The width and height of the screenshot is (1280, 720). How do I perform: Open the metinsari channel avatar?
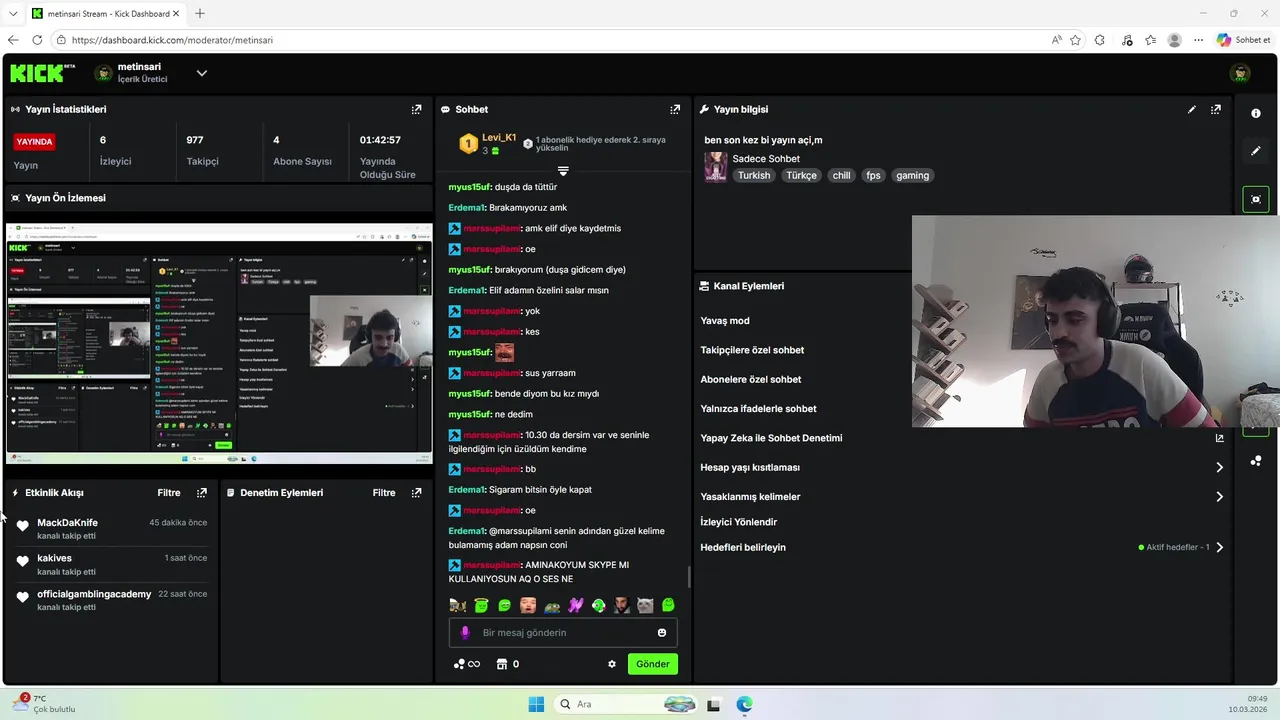(x=103, y=73)
